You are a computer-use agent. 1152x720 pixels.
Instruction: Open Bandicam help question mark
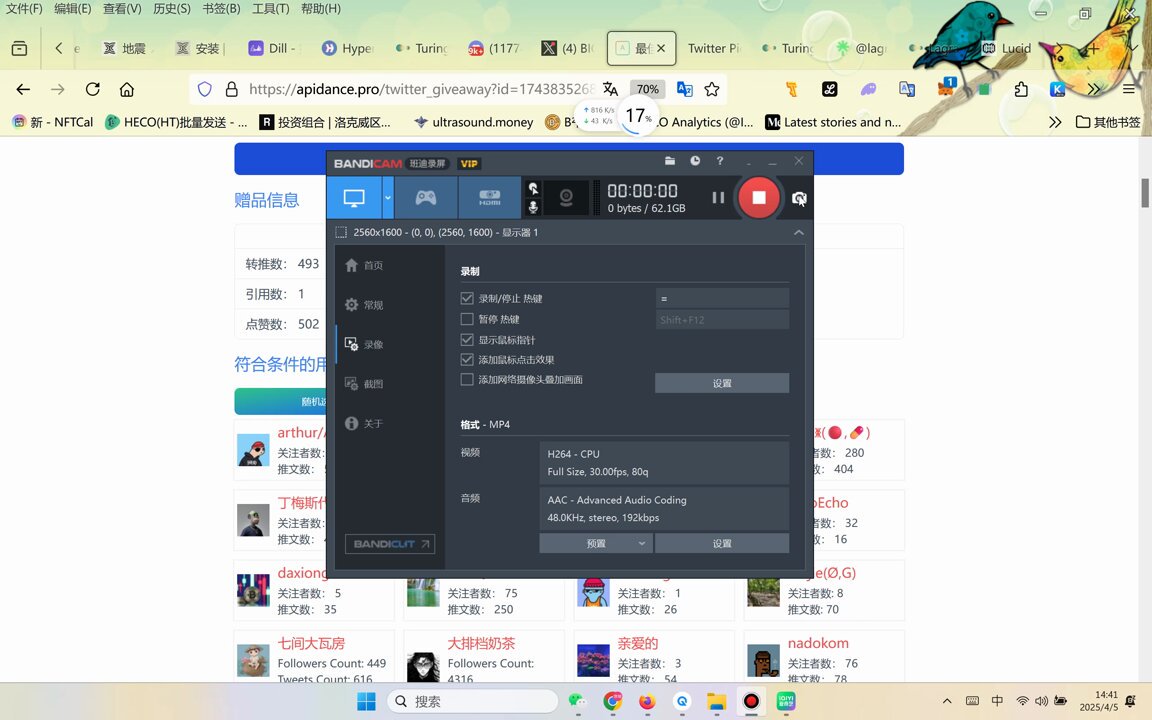click(720, 161)
